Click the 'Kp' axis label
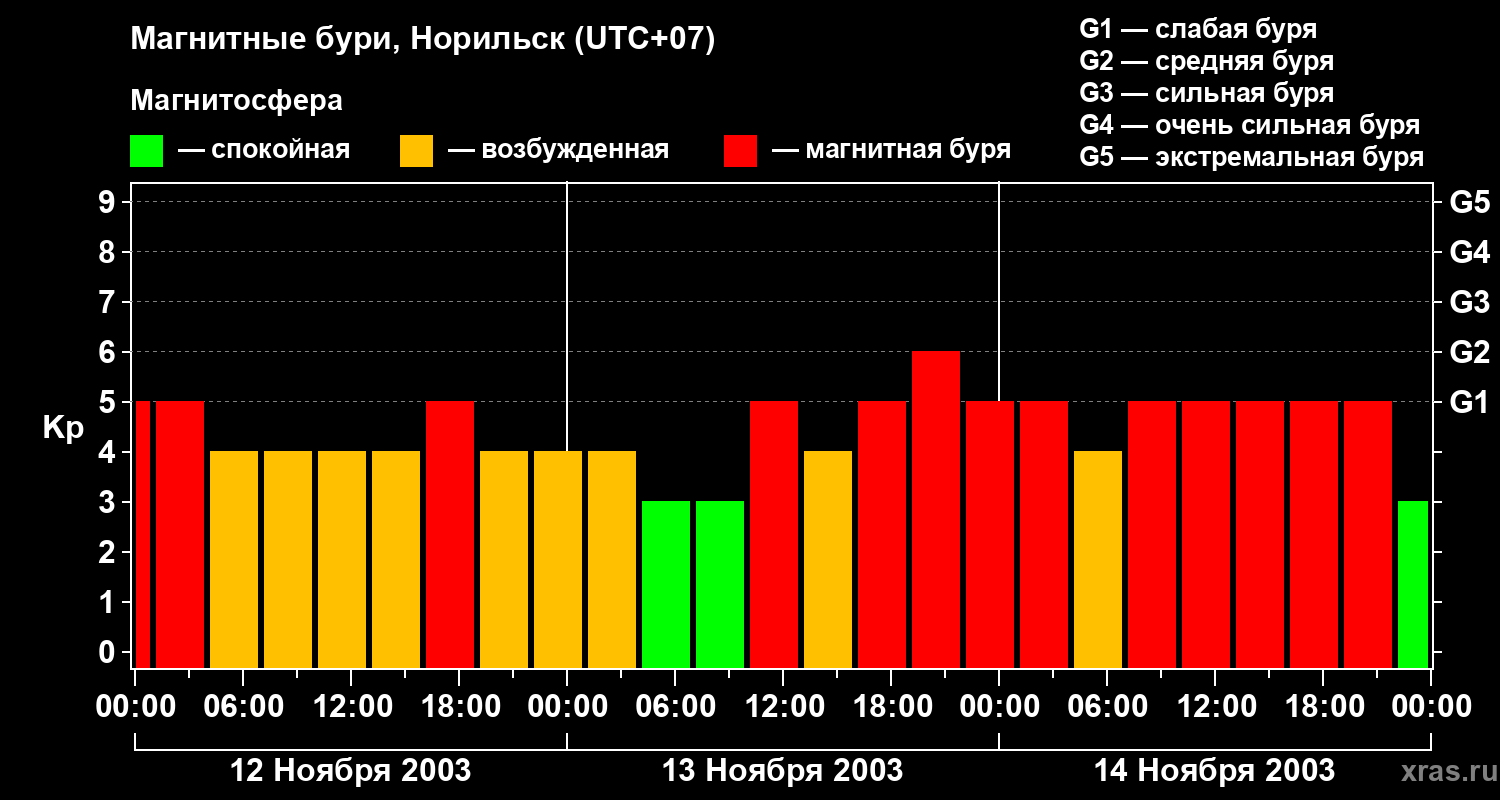Image resolution: width=1500 pixels, height=800 pixels. coord(64,429)
